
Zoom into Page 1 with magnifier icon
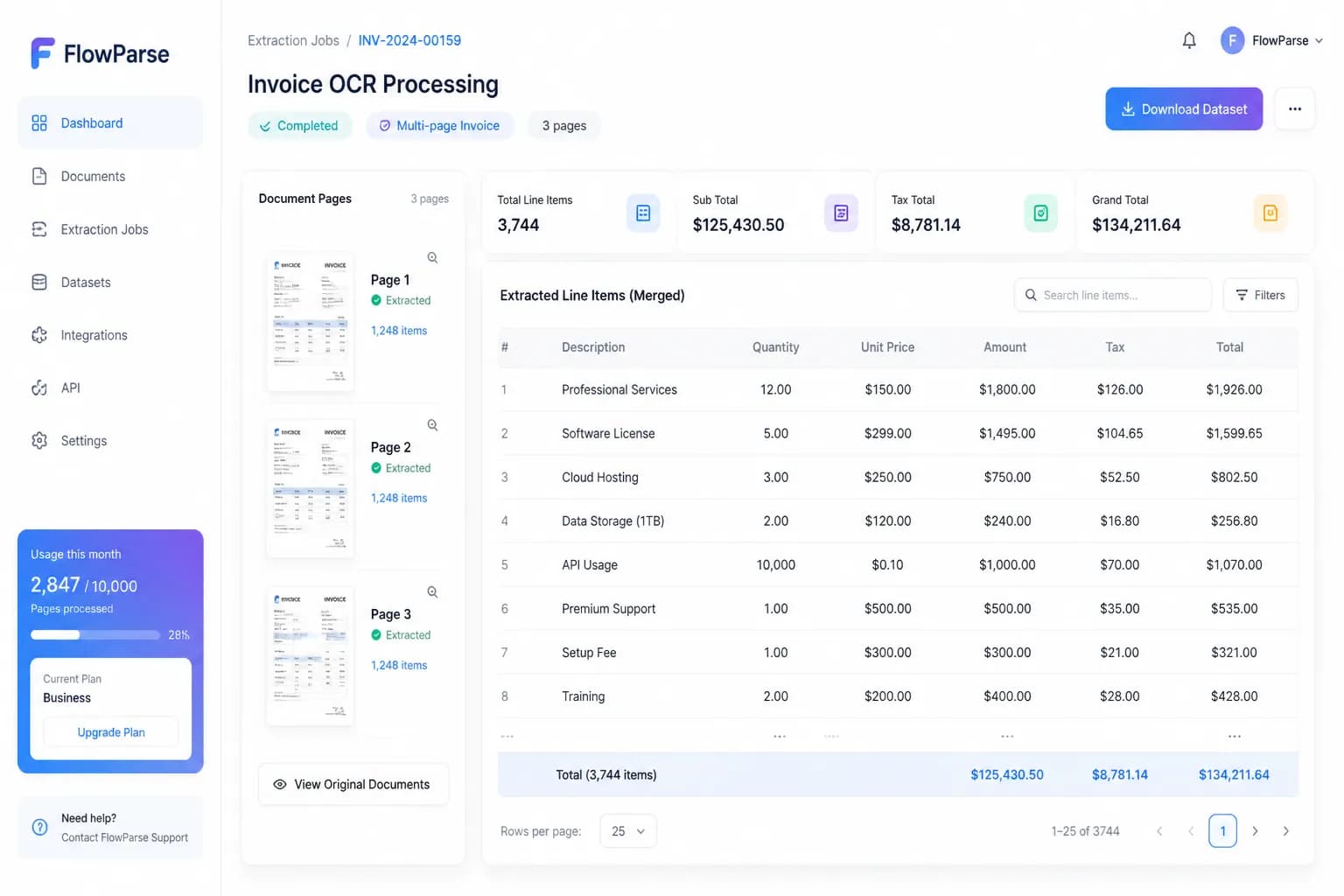tap(432, 257)
